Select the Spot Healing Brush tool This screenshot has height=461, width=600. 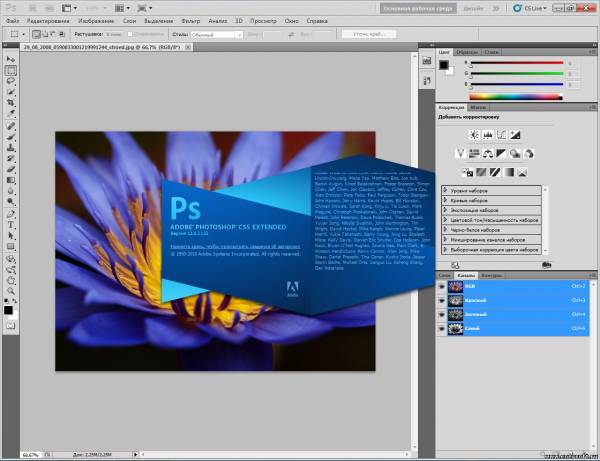(x=11, y=126)
